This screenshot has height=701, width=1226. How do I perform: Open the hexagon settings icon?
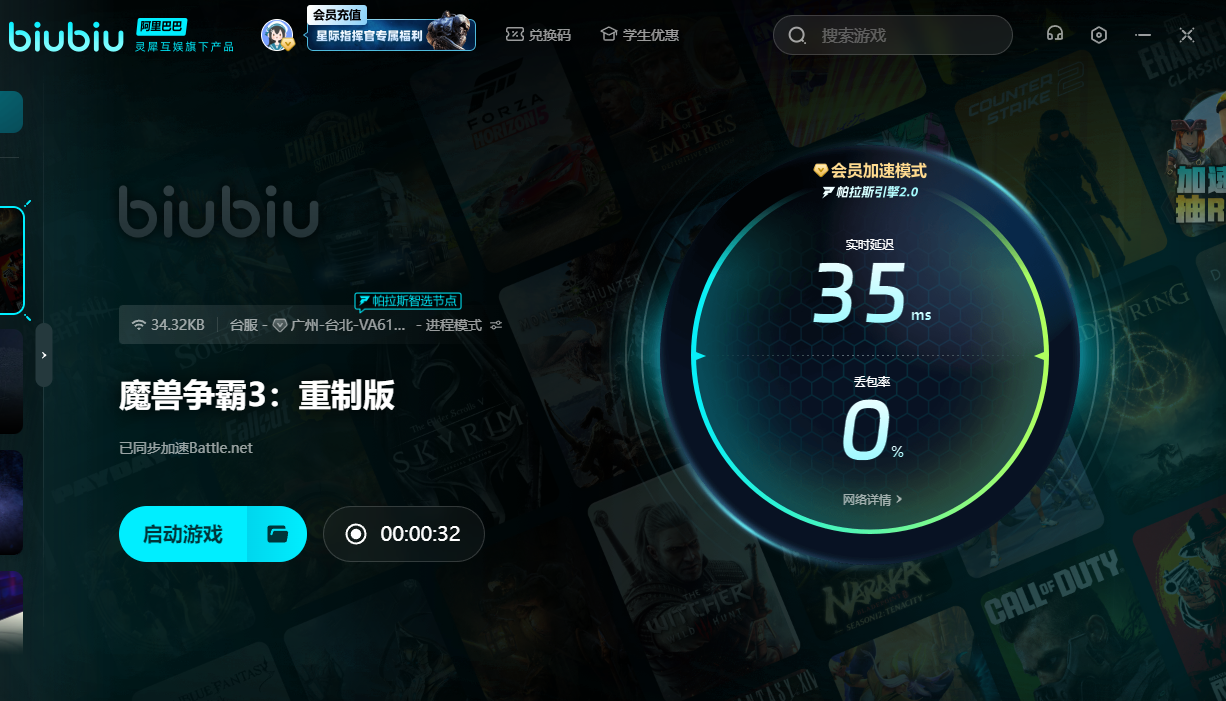click(1099, 35)
